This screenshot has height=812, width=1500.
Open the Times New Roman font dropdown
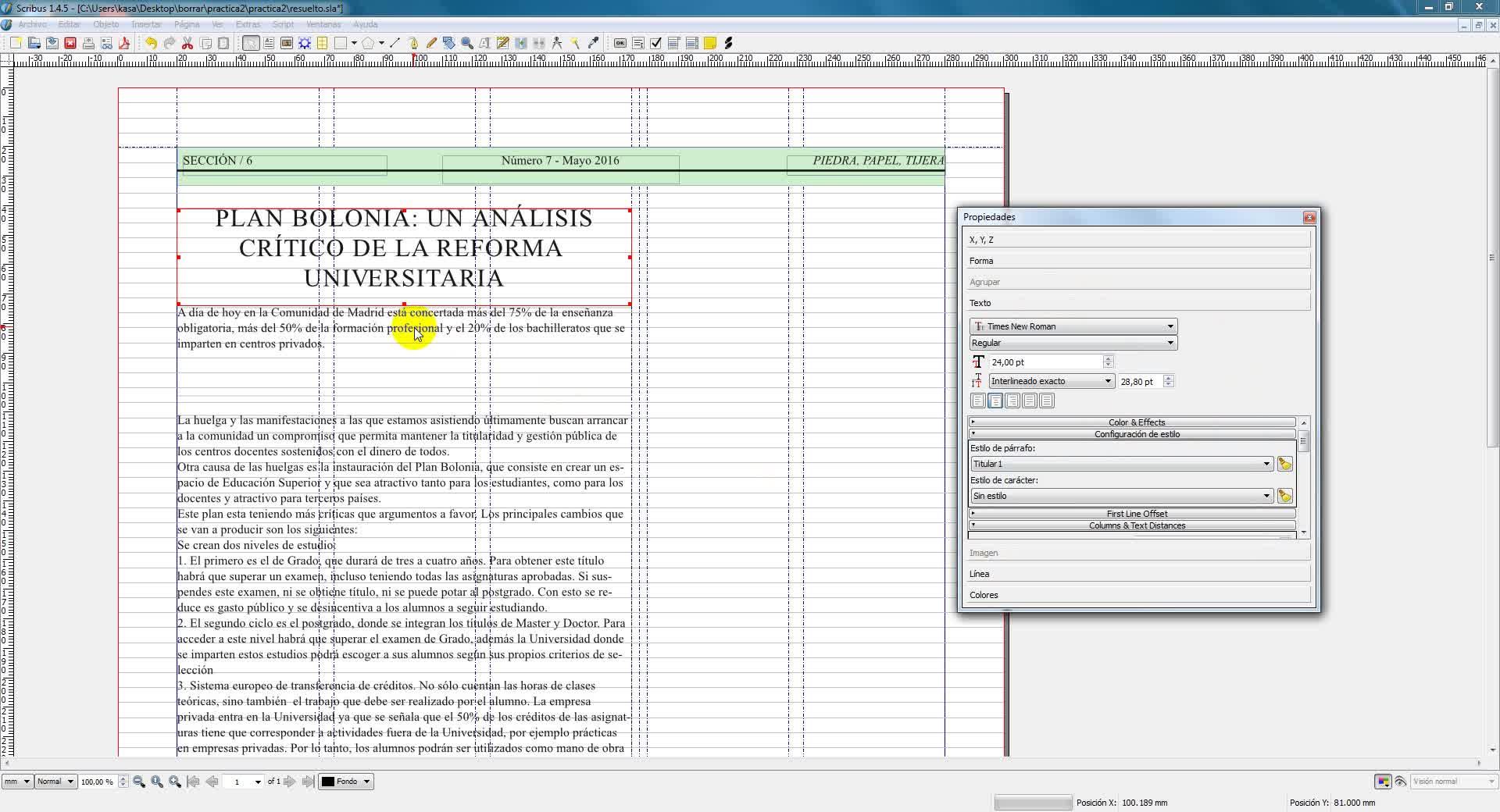[1073, 326]
